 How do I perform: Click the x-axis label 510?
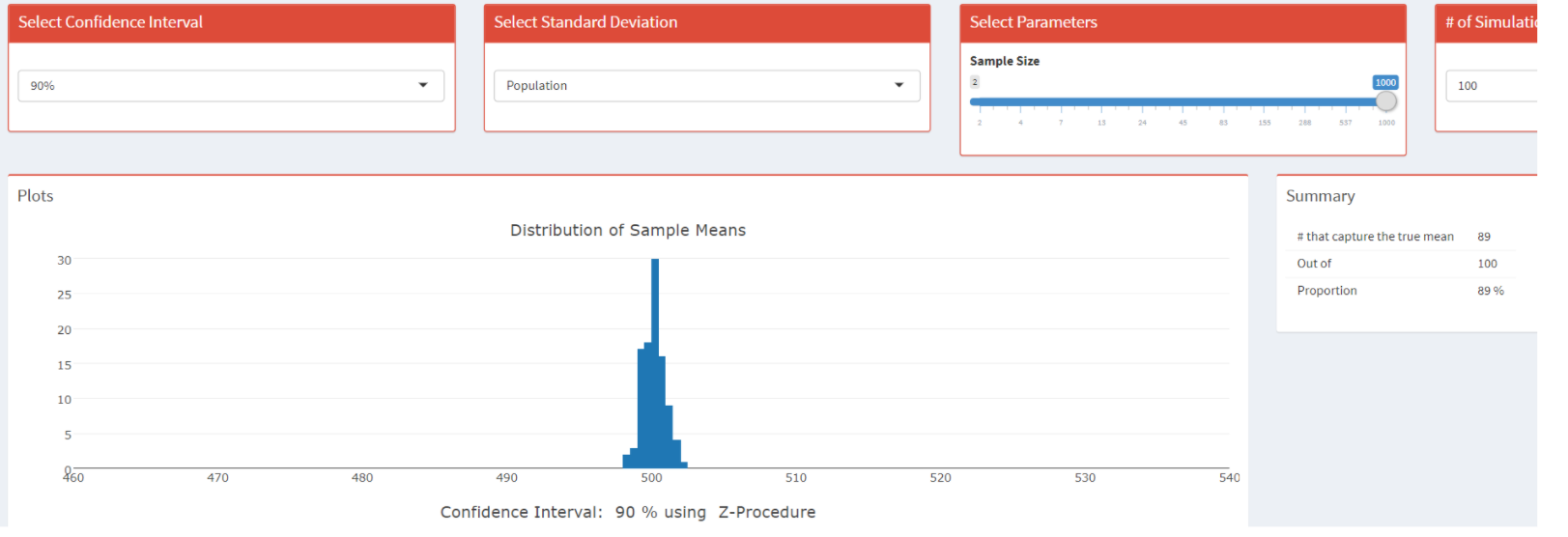[796, 478]
